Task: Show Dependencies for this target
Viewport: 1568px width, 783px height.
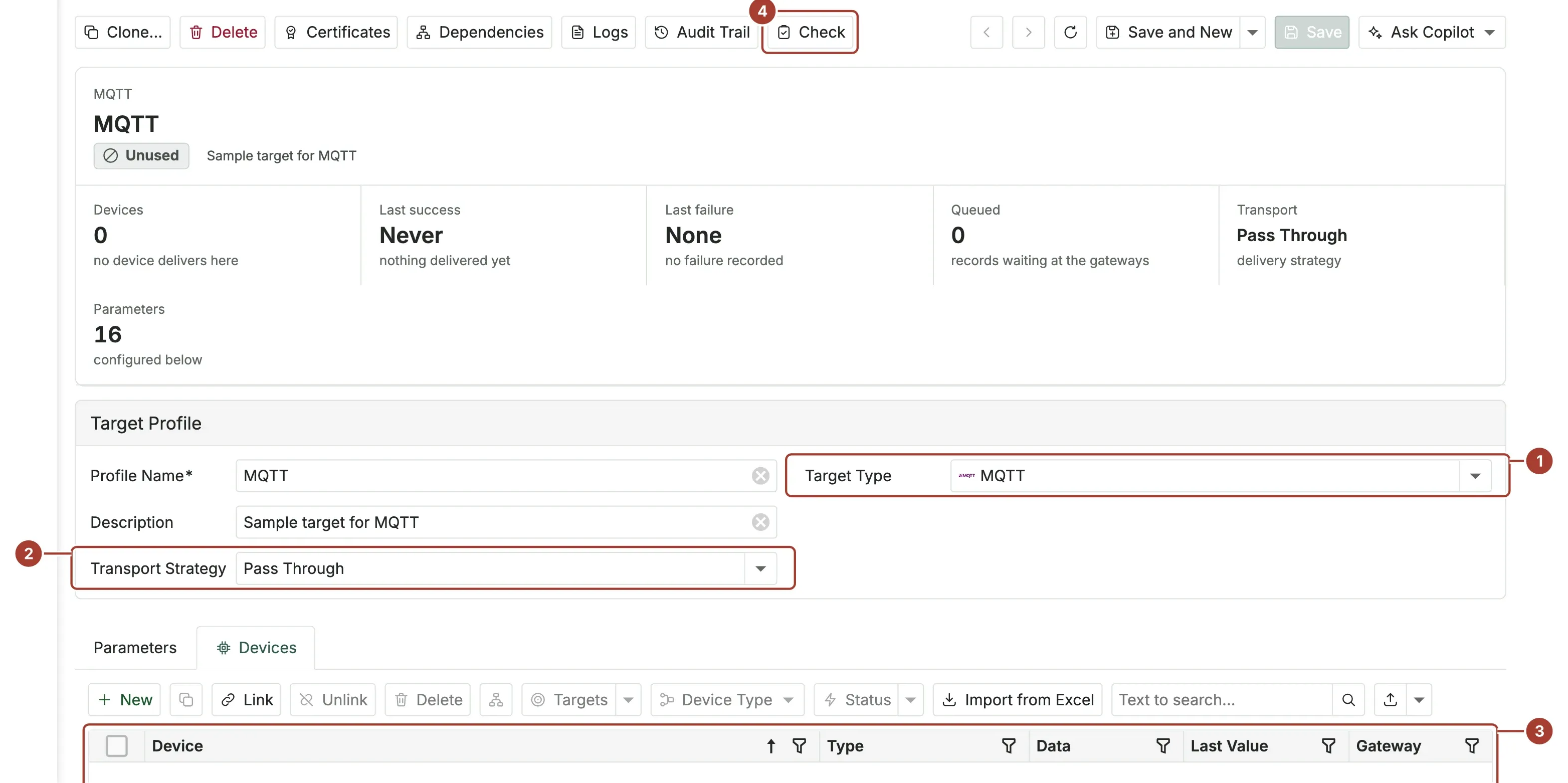Action: pyautogui.click(x=479, y=32)
